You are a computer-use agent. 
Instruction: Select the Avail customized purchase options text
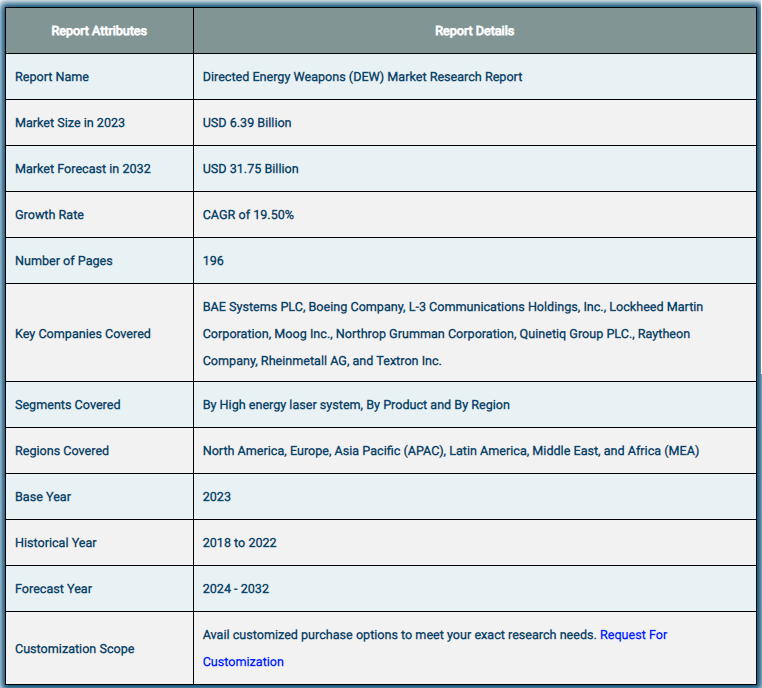point(399,635)
